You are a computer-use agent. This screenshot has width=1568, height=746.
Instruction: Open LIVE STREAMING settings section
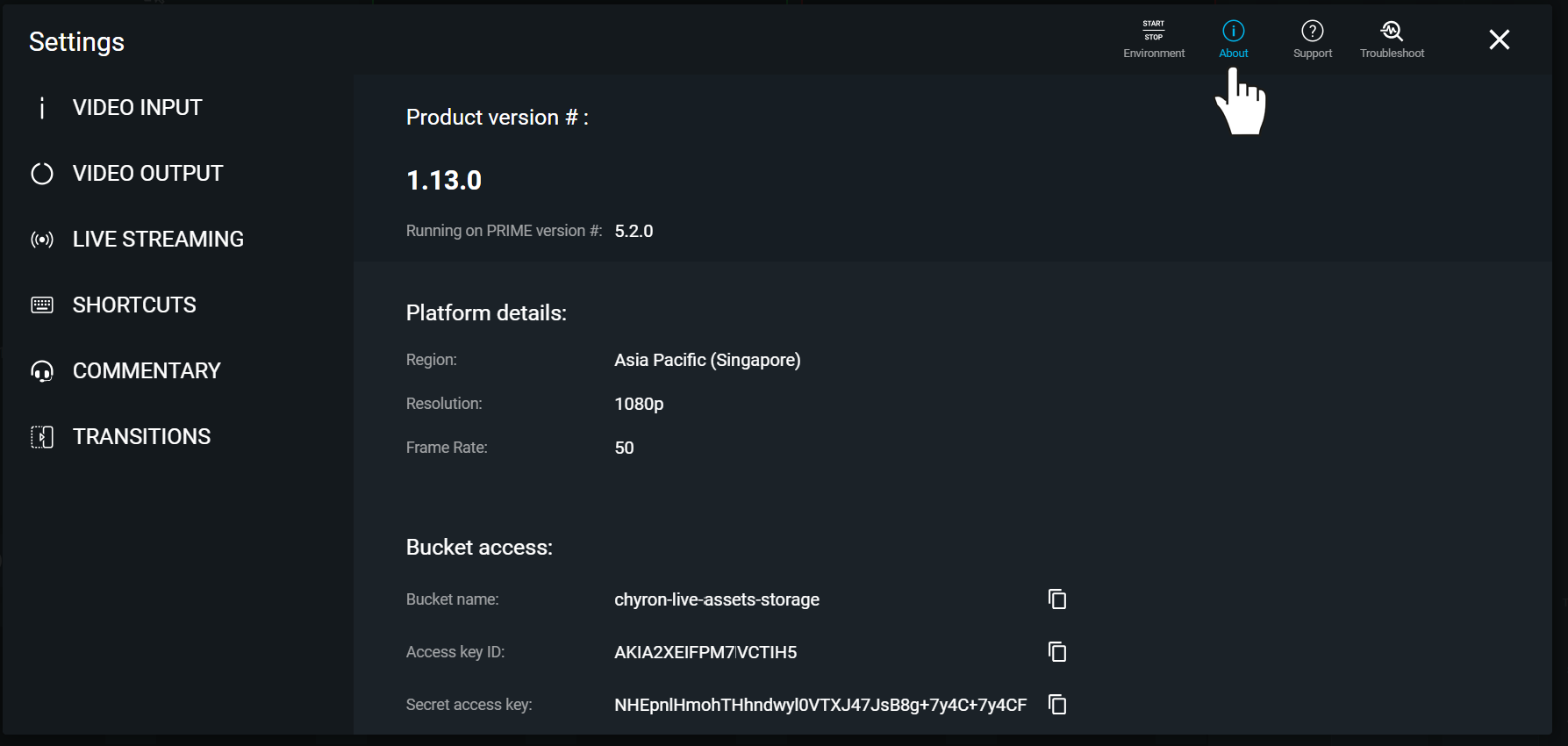(158, 240)
